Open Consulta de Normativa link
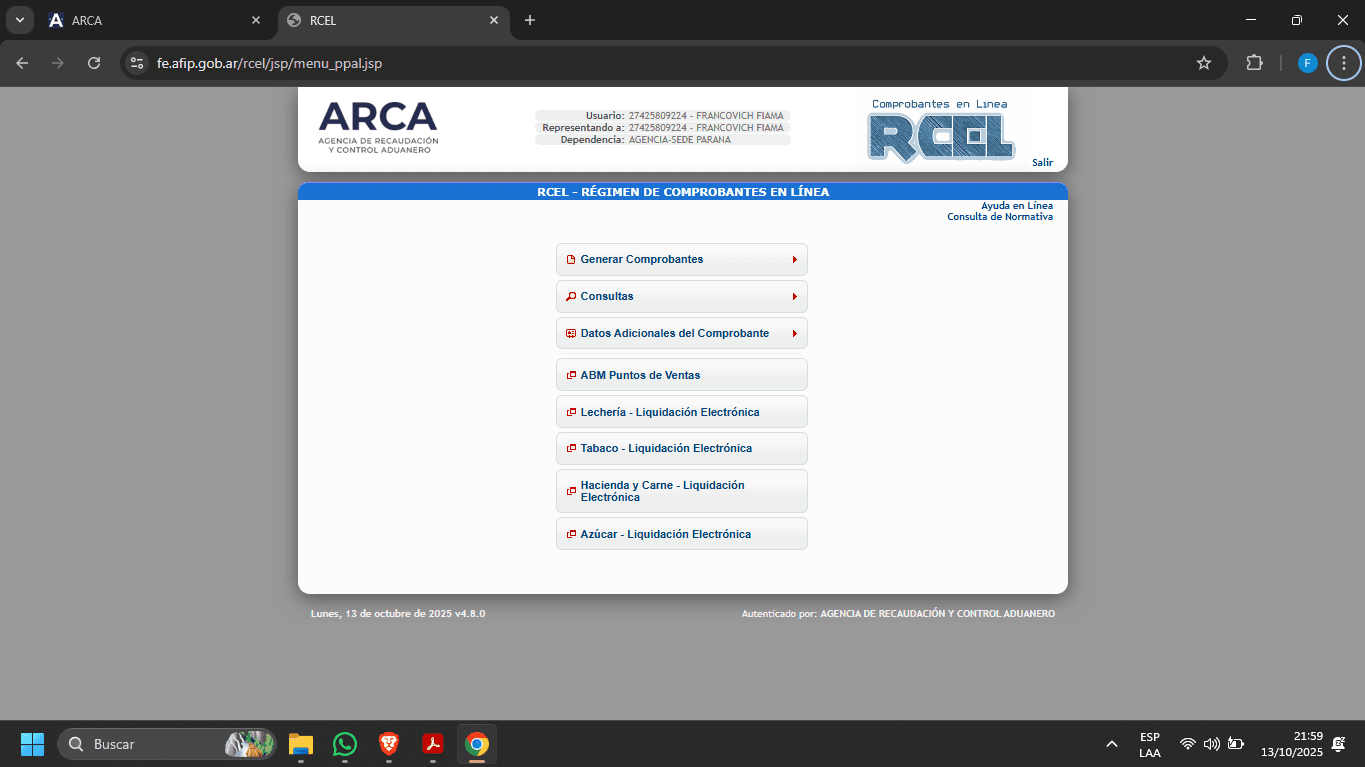This screenshot has width=1365, height=767. [x=1000, y=217]
